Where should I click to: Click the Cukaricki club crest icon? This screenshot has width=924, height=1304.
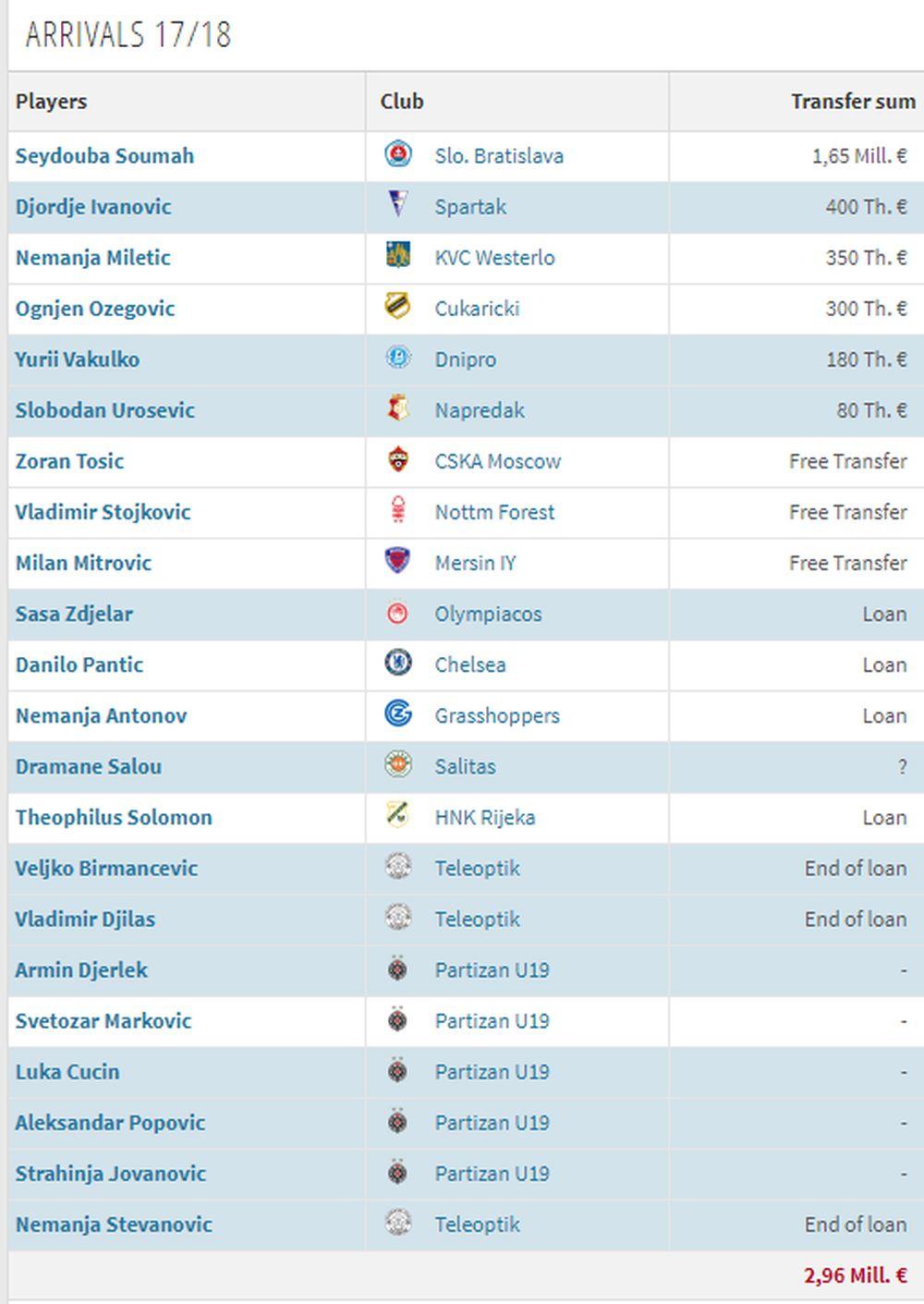pos(397,308)
